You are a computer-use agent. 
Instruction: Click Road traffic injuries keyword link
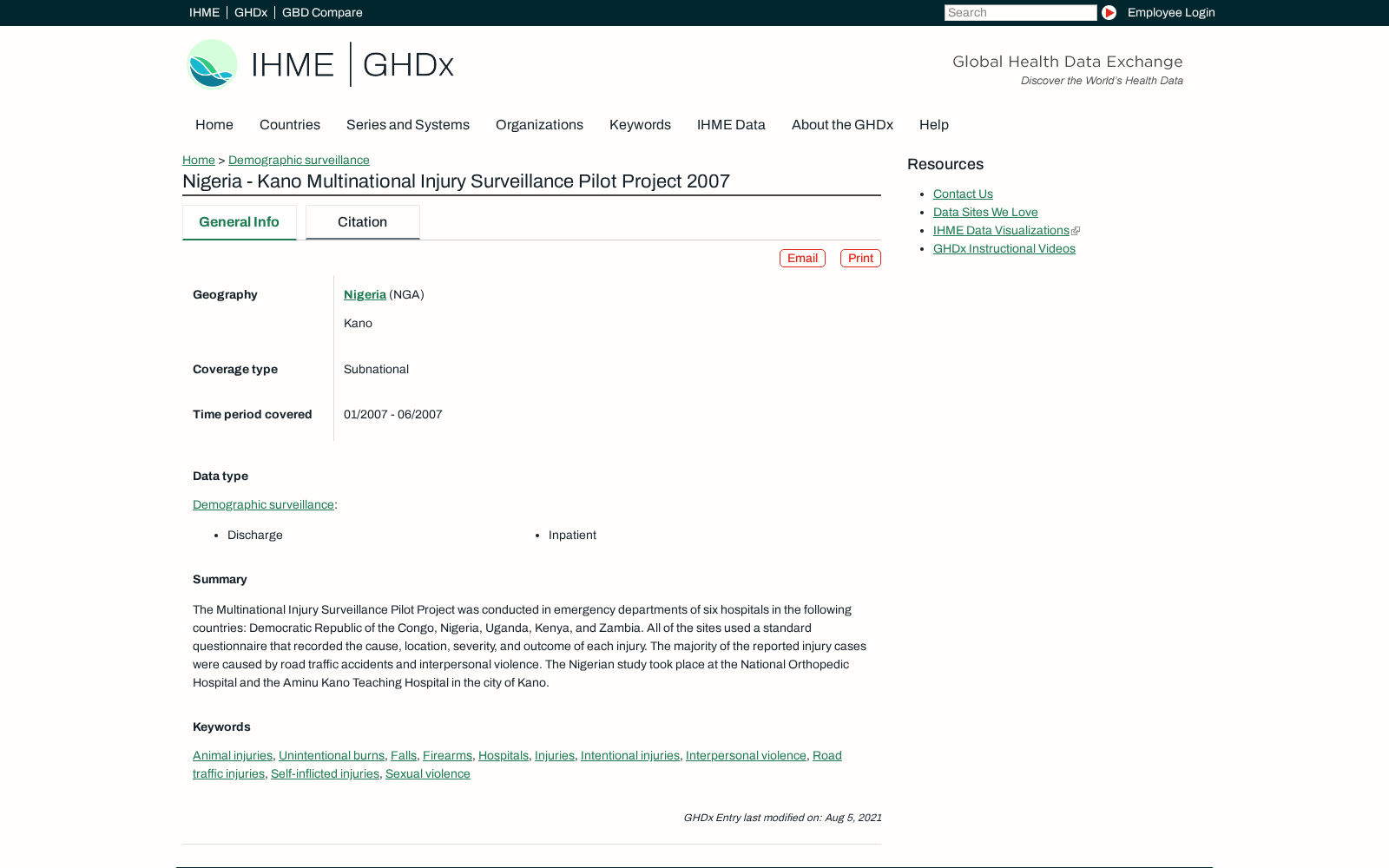coord(228,773)
